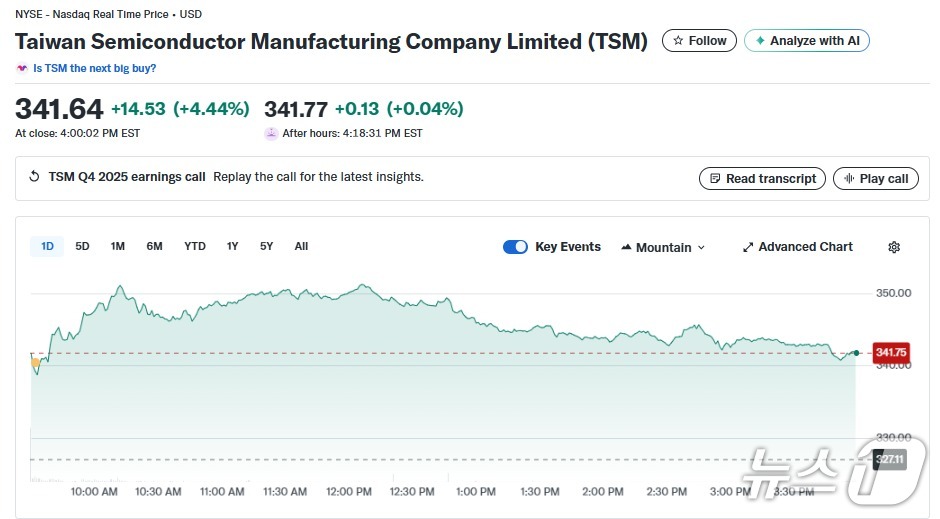
Task: Show the 6M chart range
Action: point(154,246)
